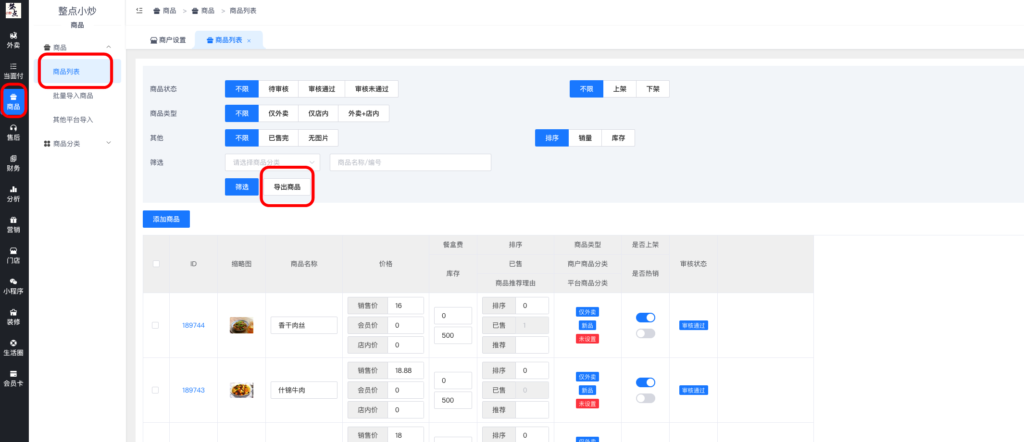This screenshot has height=442, width=1024.
Task: Open the 分析 chart icon
Action: tap(13, 193)
